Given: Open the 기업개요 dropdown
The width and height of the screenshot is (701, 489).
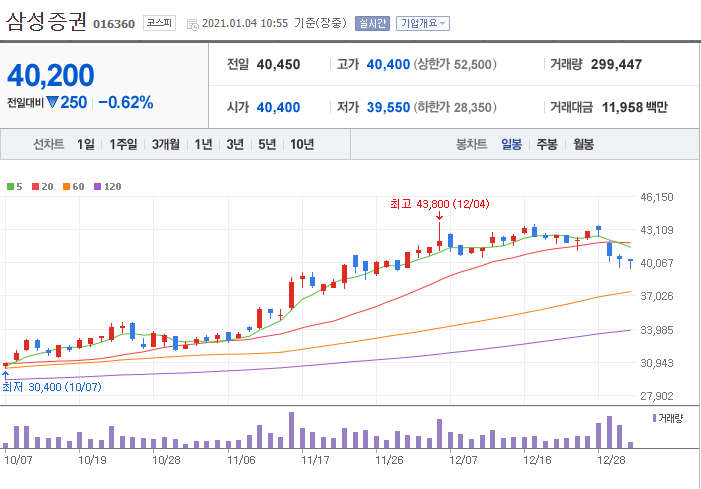Looking at the screenshot, I should 422,23.
